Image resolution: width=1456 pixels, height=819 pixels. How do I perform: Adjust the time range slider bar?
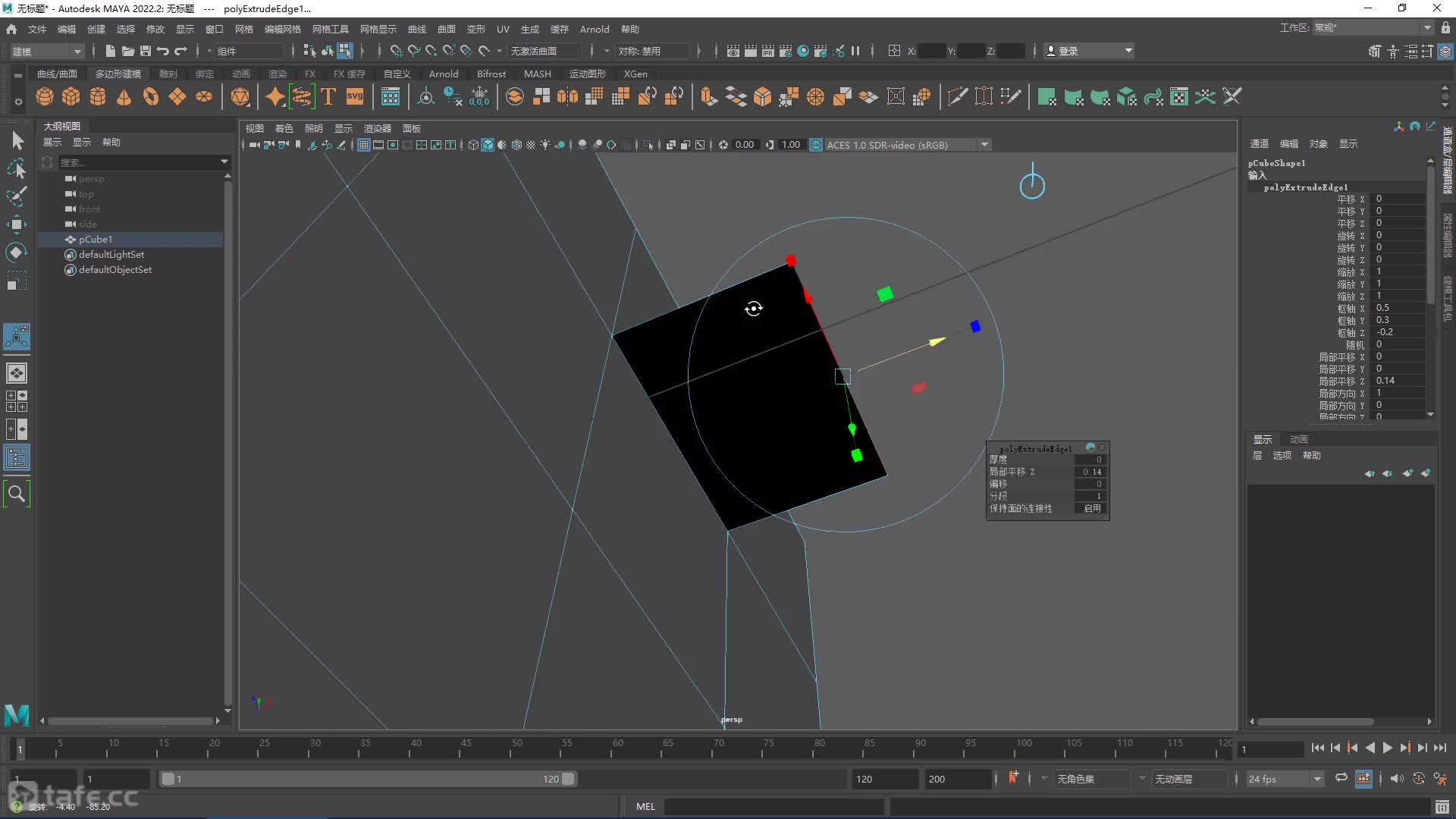point(368,779)
